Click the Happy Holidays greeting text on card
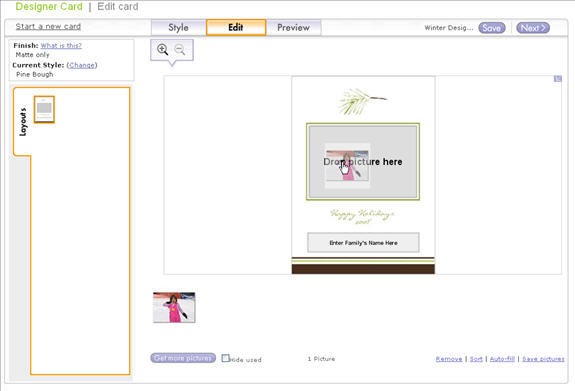This screenshot has height=391, width=575. pos(362,216)
